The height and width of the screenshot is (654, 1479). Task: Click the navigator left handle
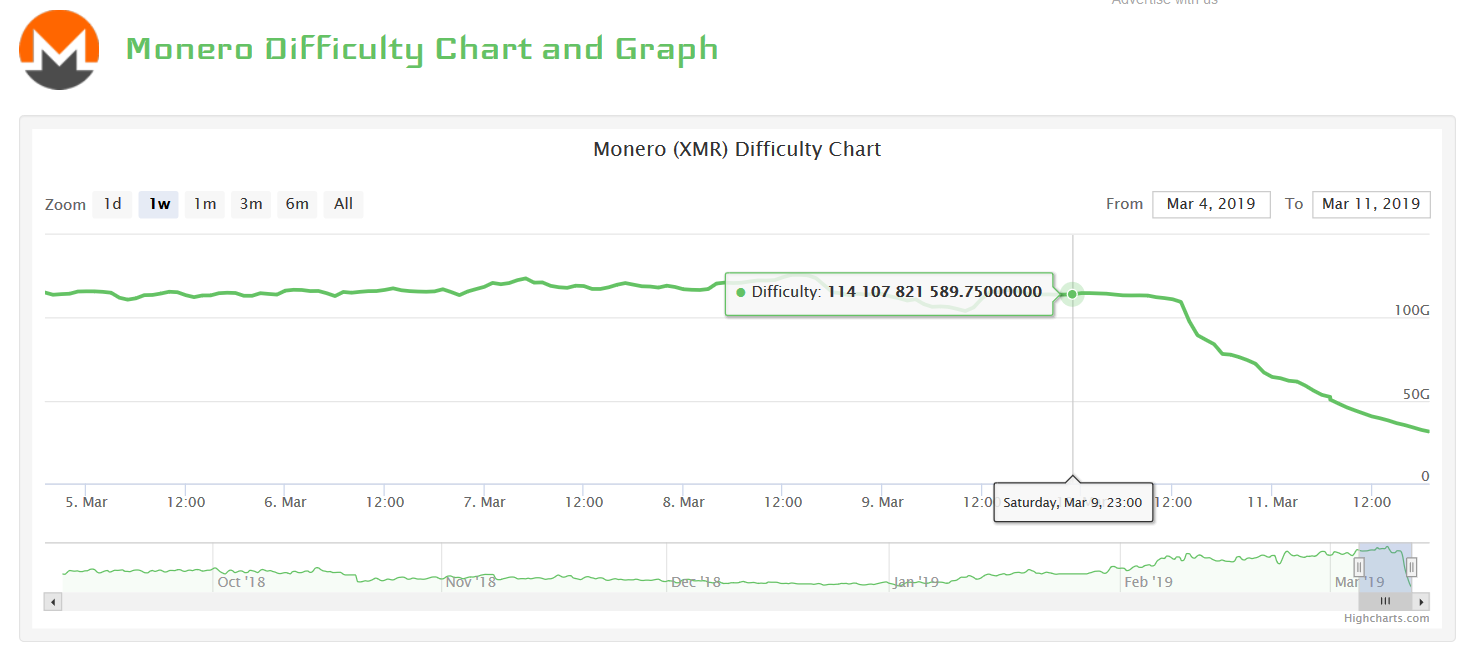tap(1358, 568)
